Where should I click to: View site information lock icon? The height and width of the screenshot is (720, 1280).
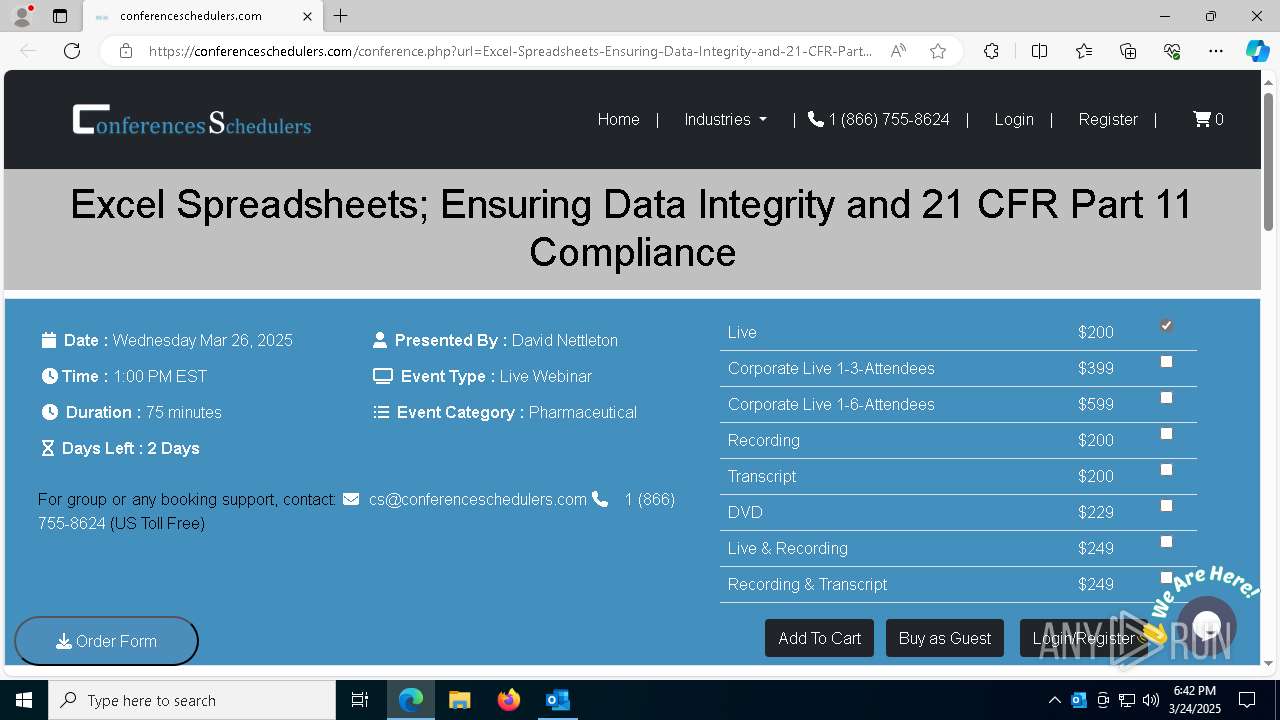pos(126,51)
